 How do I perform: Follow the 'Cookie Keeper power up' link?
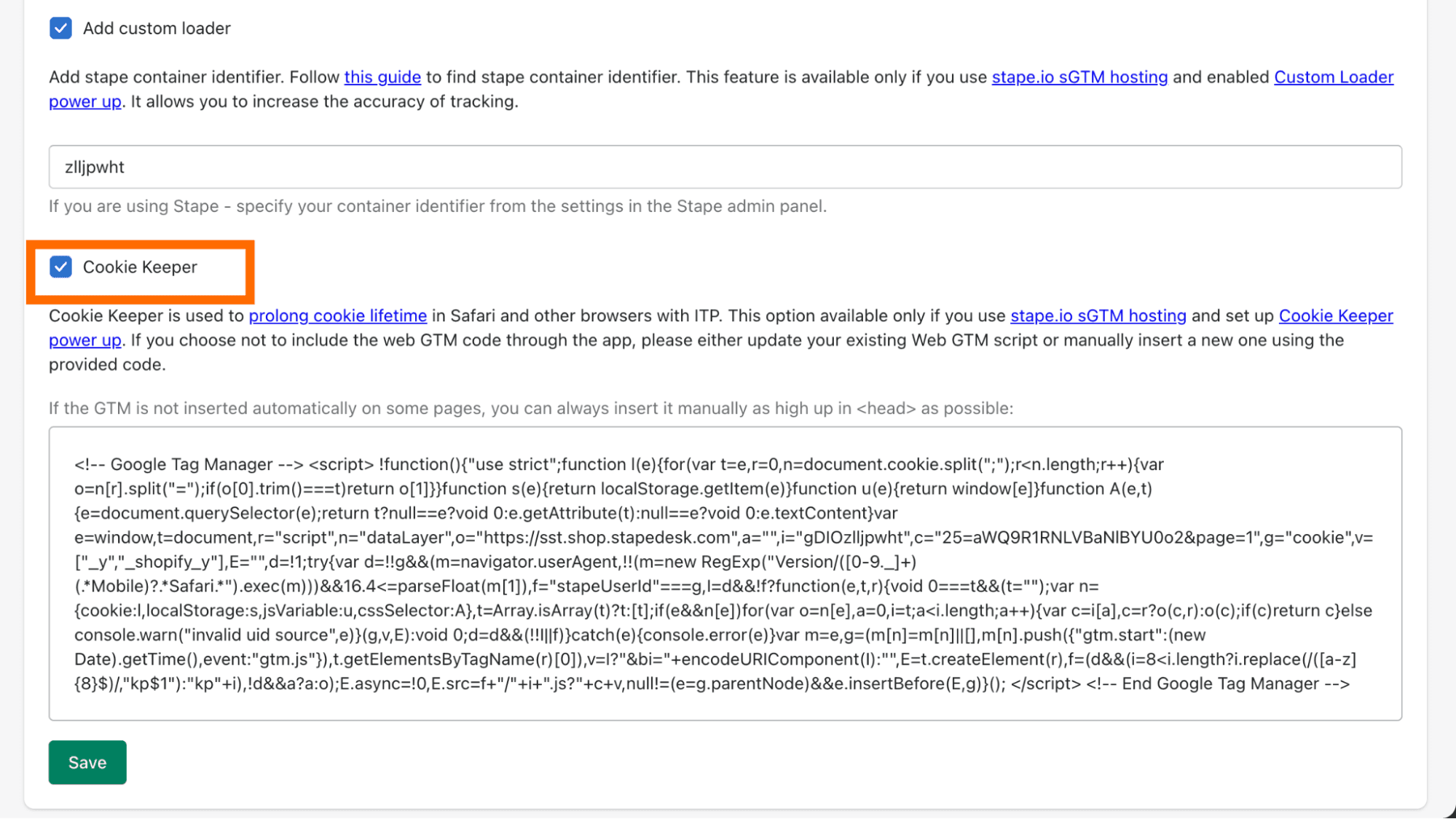(x=1336, y=316)
